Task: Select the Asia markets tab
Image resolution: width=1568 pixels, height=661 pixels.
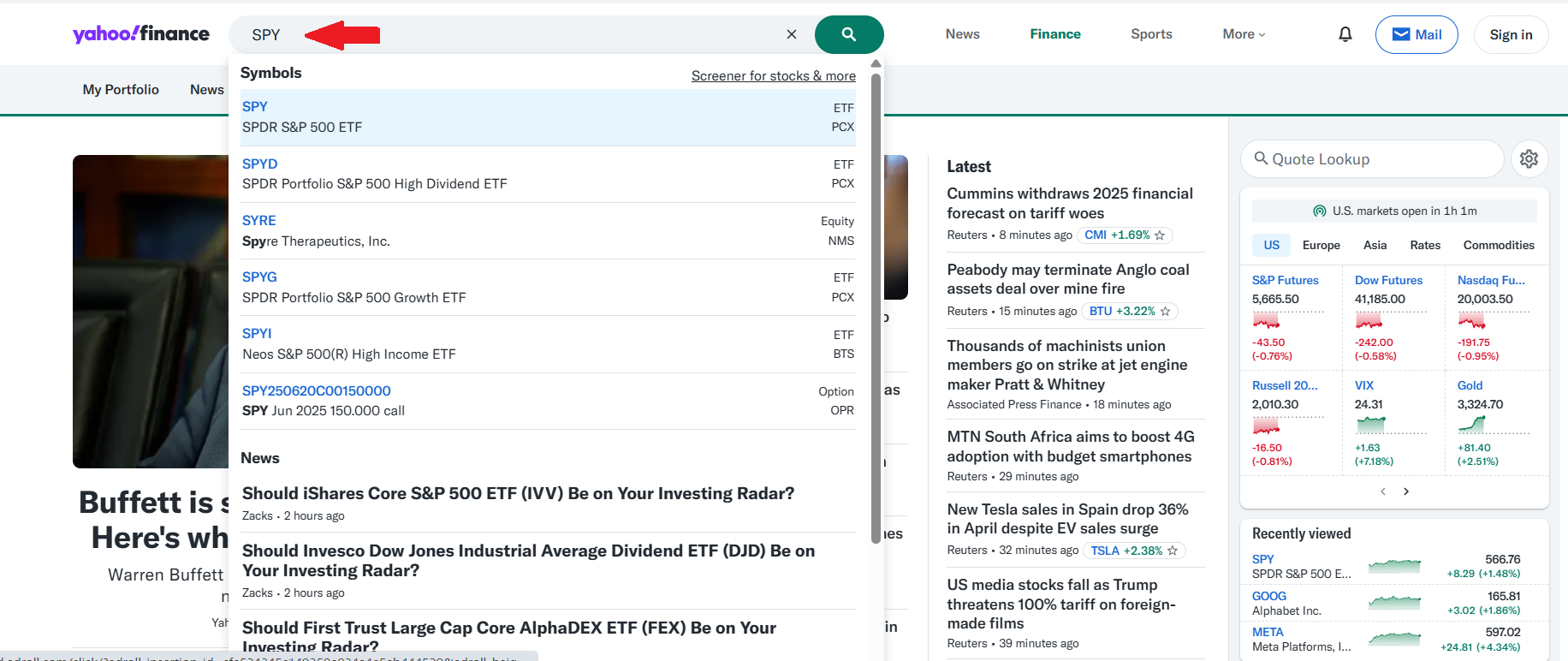Action: click(x=1375, y=246)
